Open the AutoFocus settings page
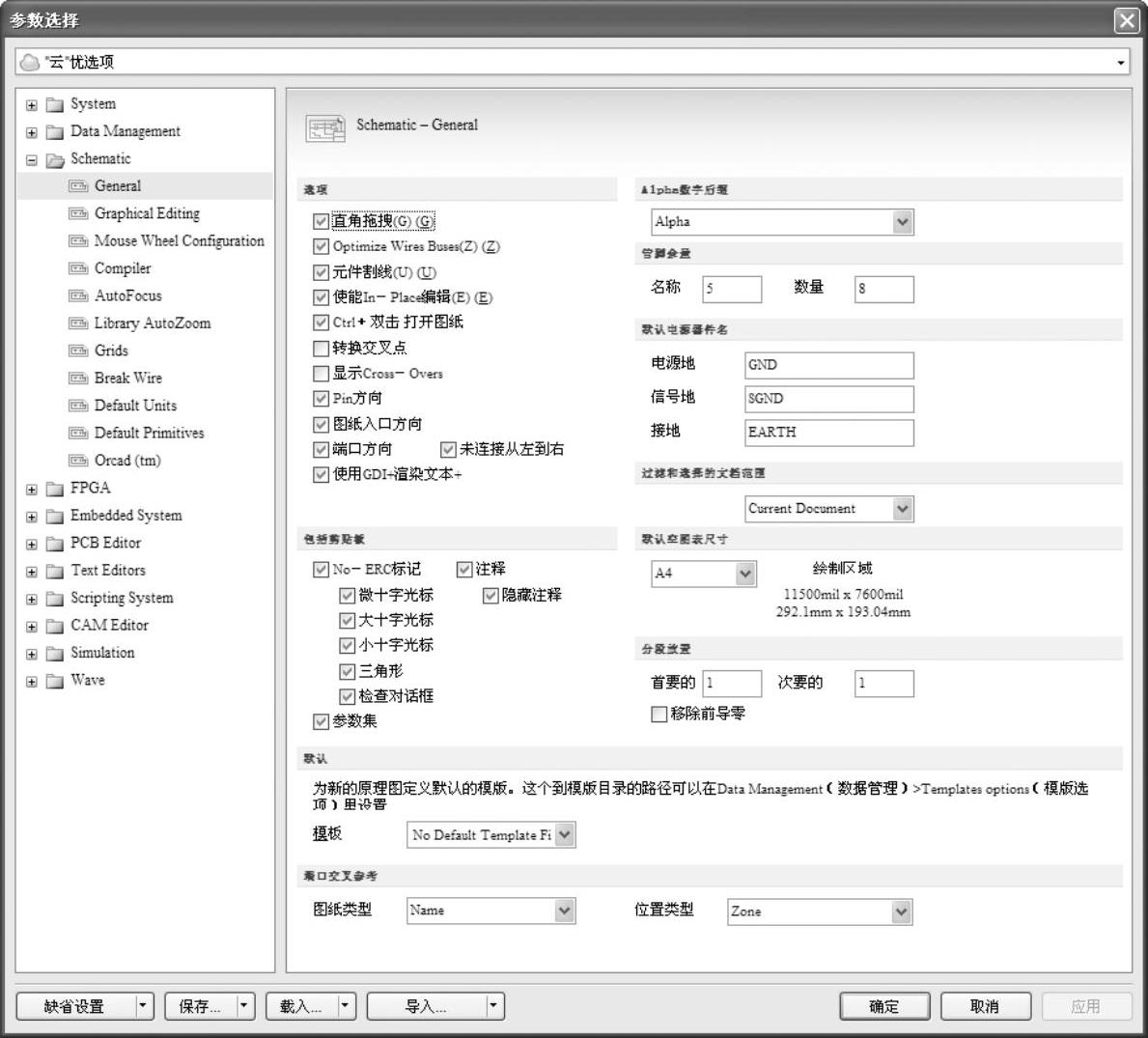The width and height of the screenshot is (1148, 1038). [x=127, y=296]
